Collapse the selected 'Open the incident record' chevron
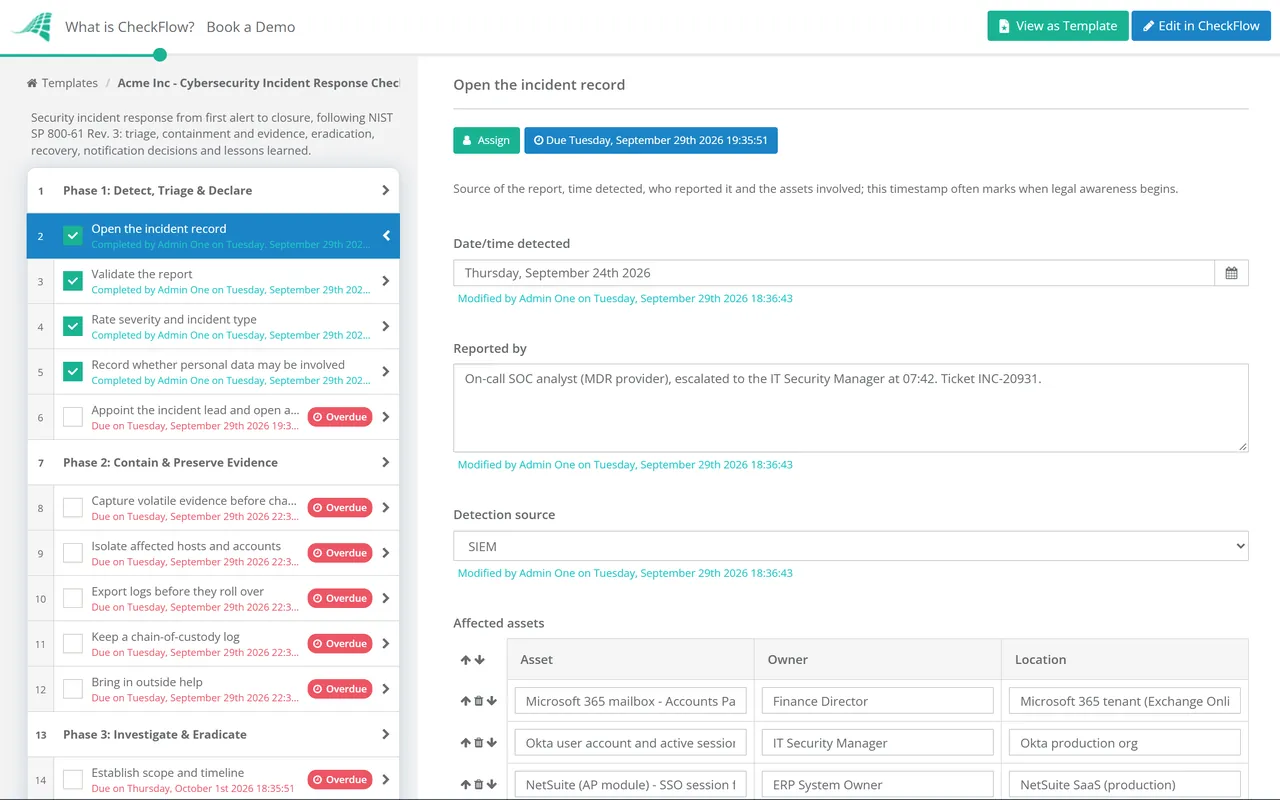This screenshot has width=1280, height=800. click(x=386, y=236)
